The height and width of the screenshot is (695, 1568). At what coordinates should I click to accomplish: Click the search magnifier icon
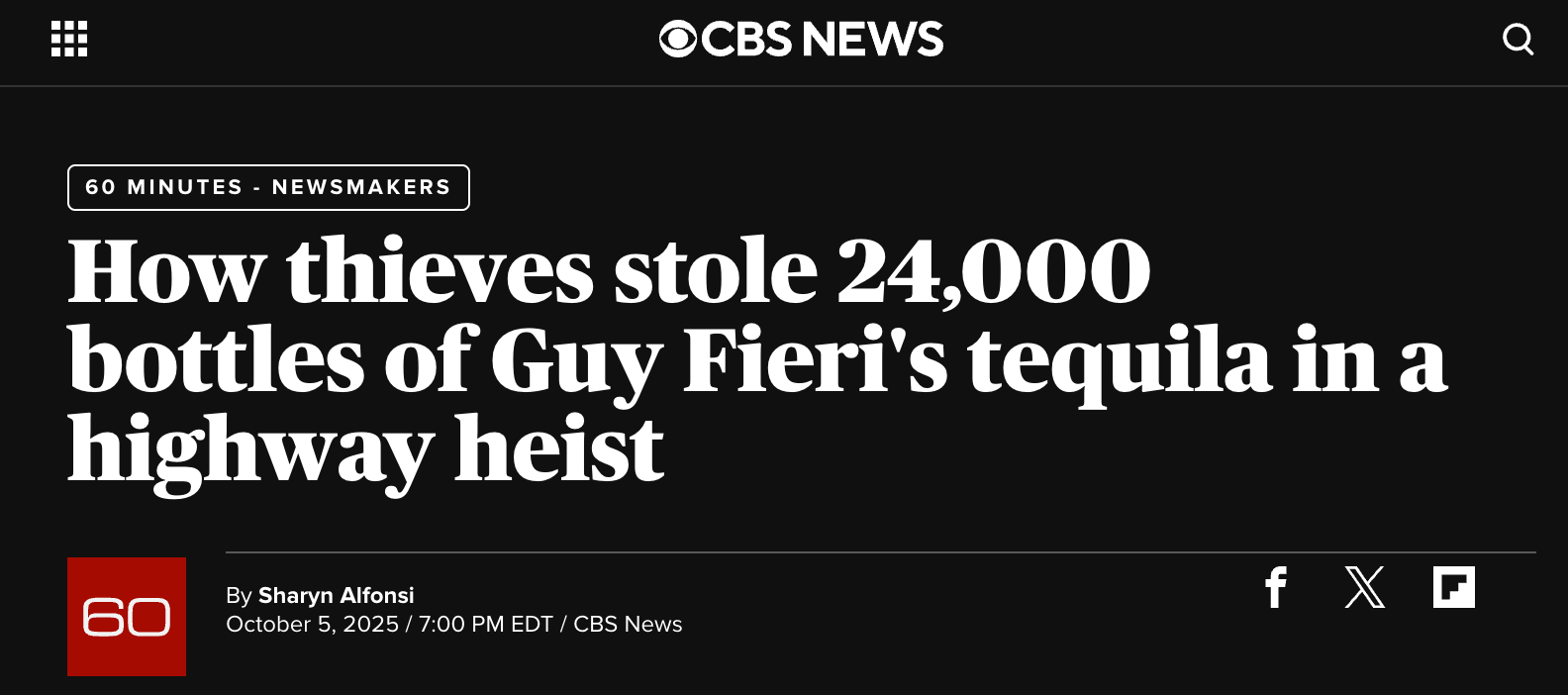pos(1518,40)
